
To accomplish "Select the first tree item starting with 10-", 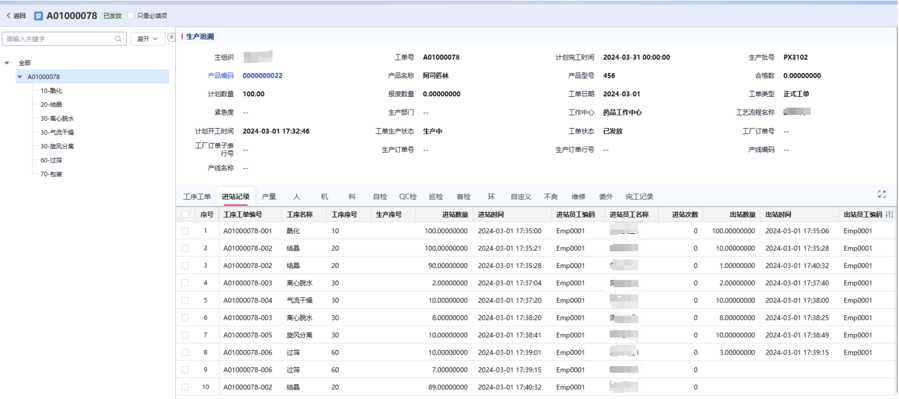I will (51, 91).
